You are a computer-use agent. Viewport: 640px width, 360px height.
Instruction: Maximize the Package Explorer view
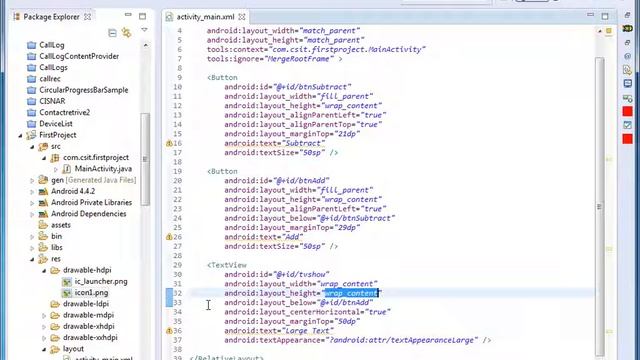(142, 16)
